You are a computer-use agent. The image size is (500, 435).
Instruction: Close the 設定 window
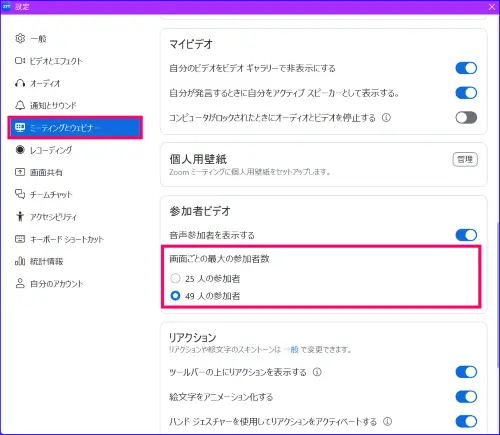click(x=492, y=7)
